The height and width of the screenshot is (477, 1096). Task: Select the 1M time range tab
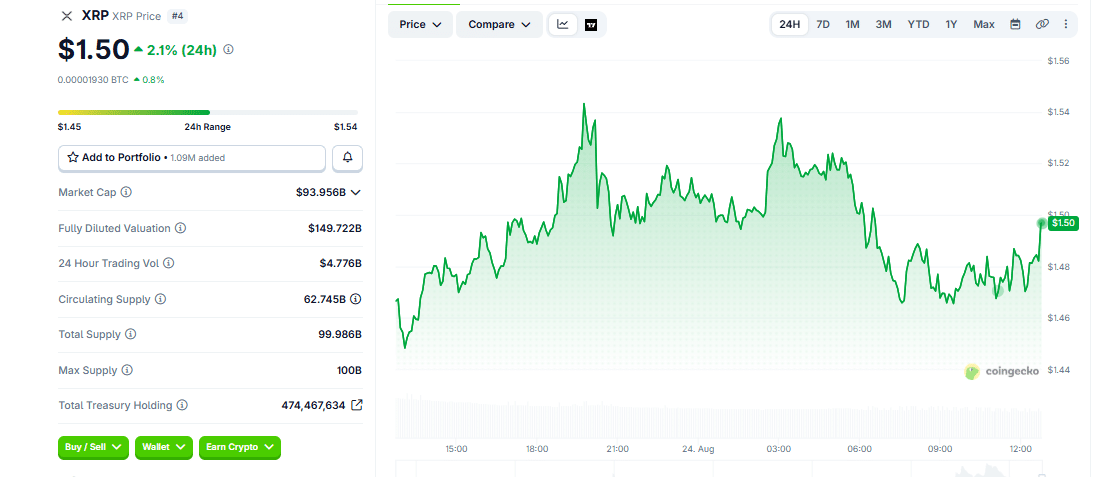pos(852,24)
